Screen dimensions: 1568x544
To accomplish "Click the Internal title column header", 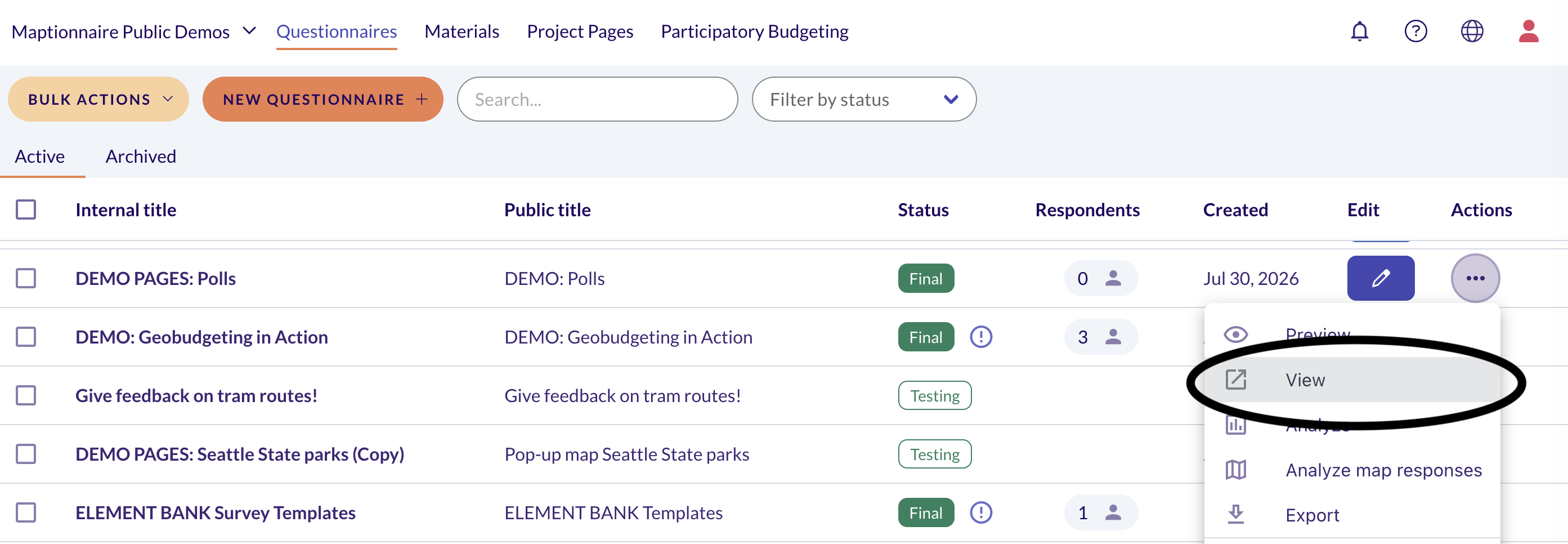I will point(126,209).
